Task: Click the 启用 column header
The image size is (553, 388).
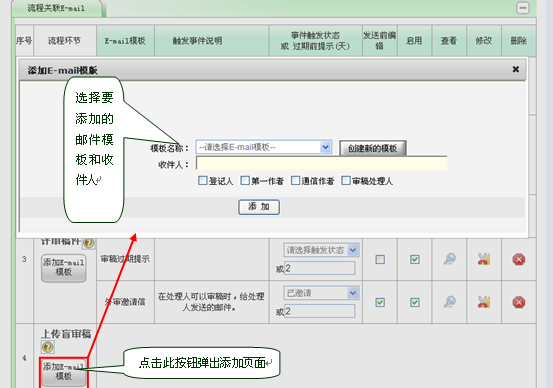Action: coord(414,41)
